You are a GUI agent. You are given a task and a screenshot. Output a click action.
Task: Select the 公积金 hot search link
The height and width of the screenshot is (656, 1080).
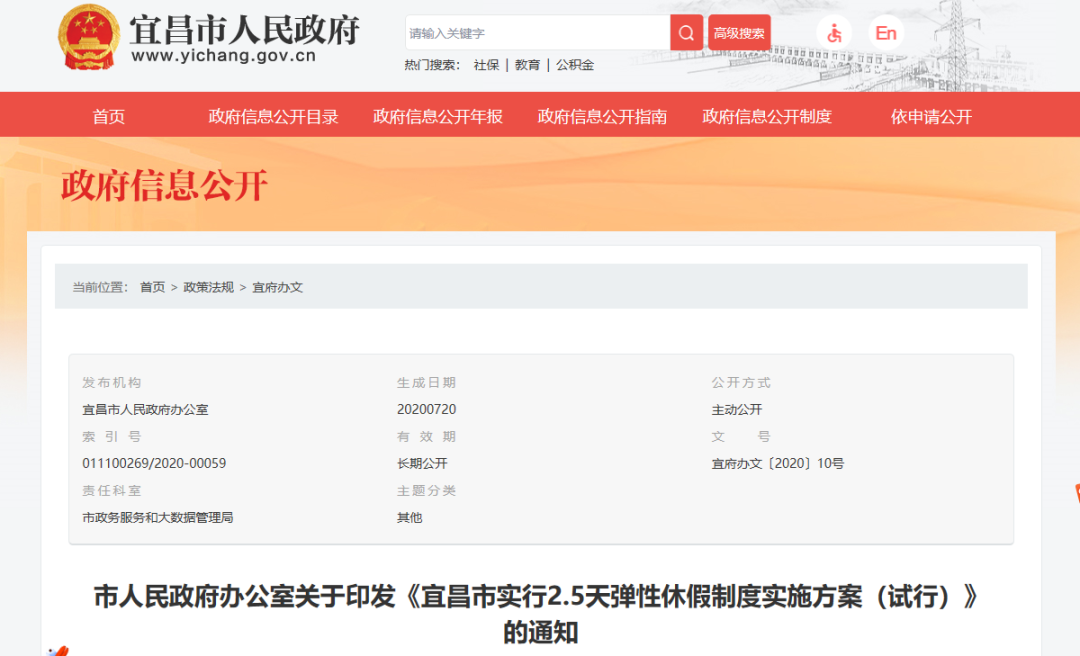click(575, 65)
